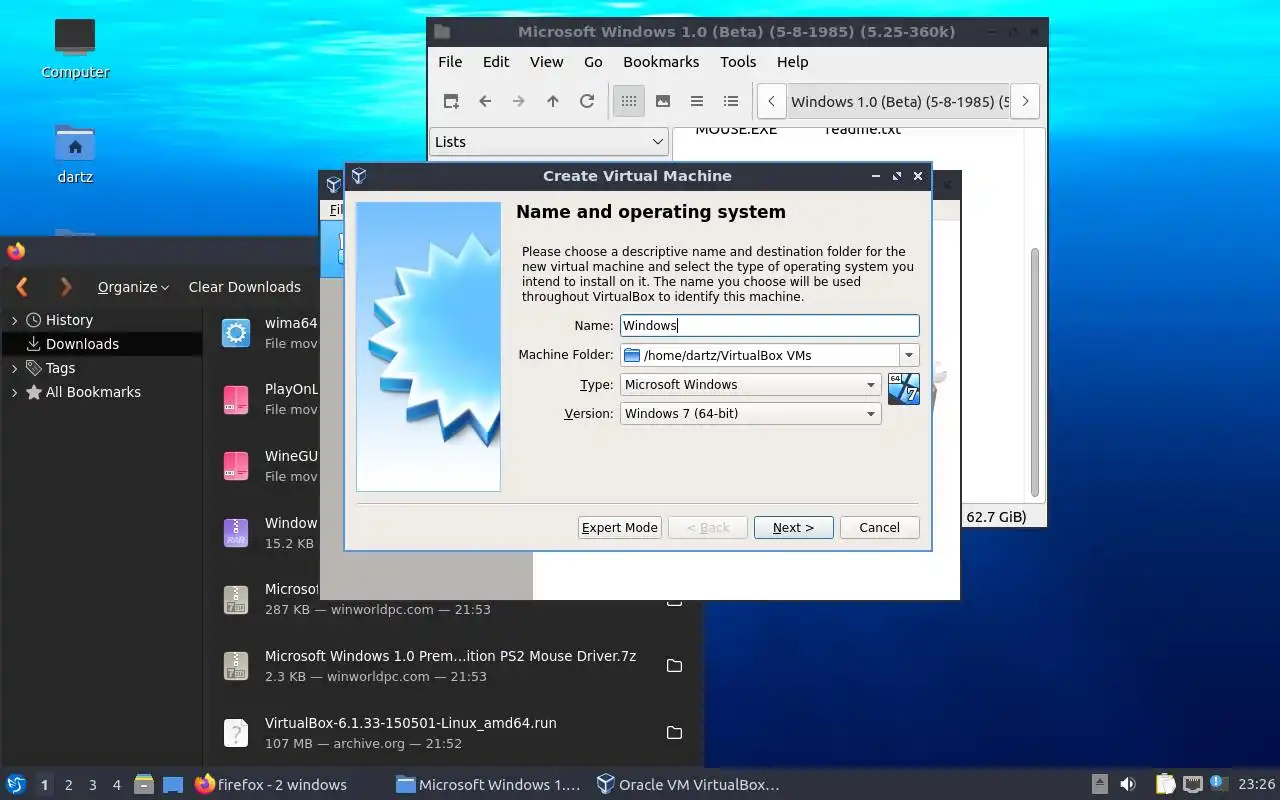Switch to the Firefox taskbar window entry
Screen dimensions: 1280x800
(271, 785)
